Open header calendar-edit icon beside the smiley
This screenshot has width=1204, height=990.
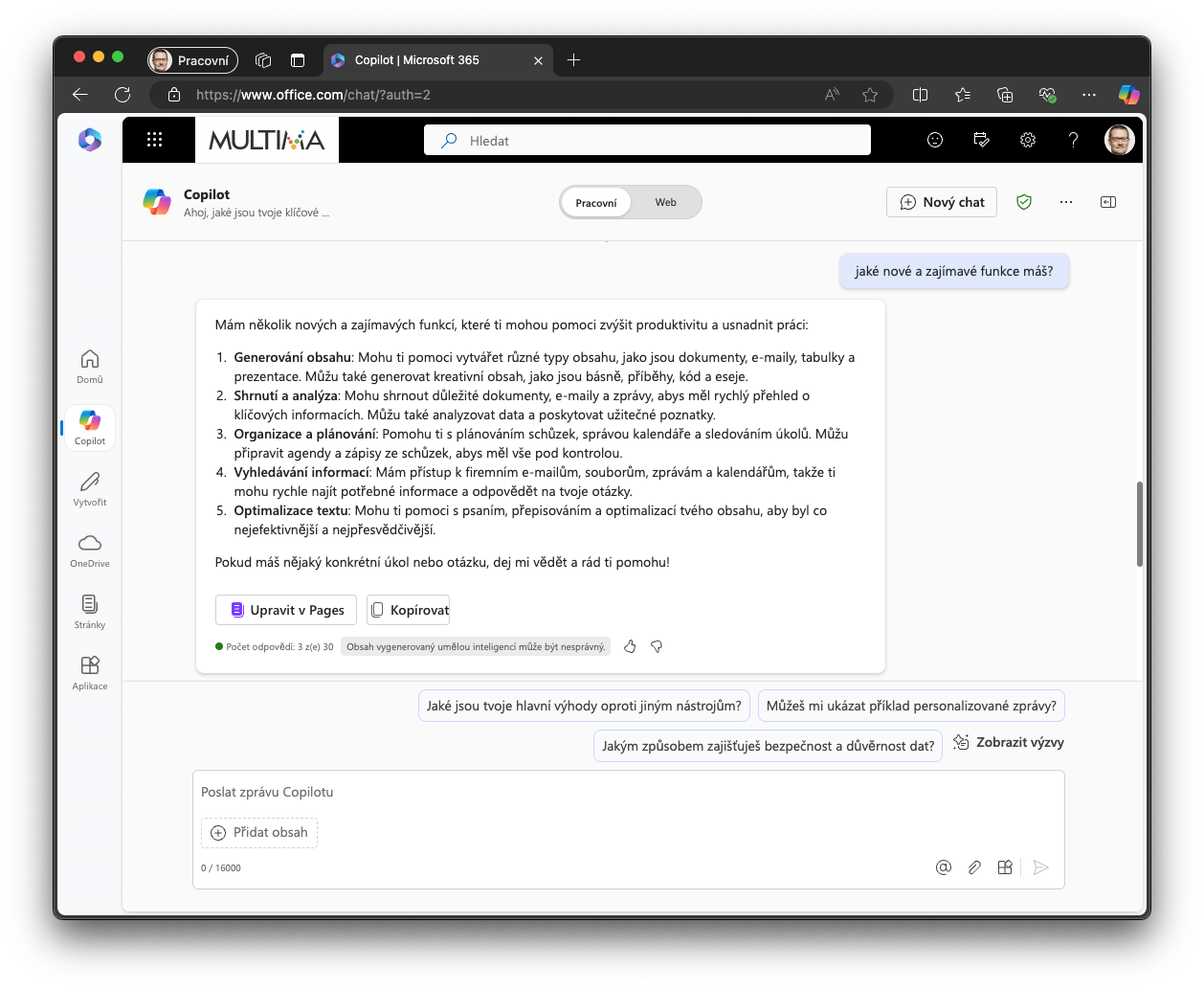(x=981, y=140)
